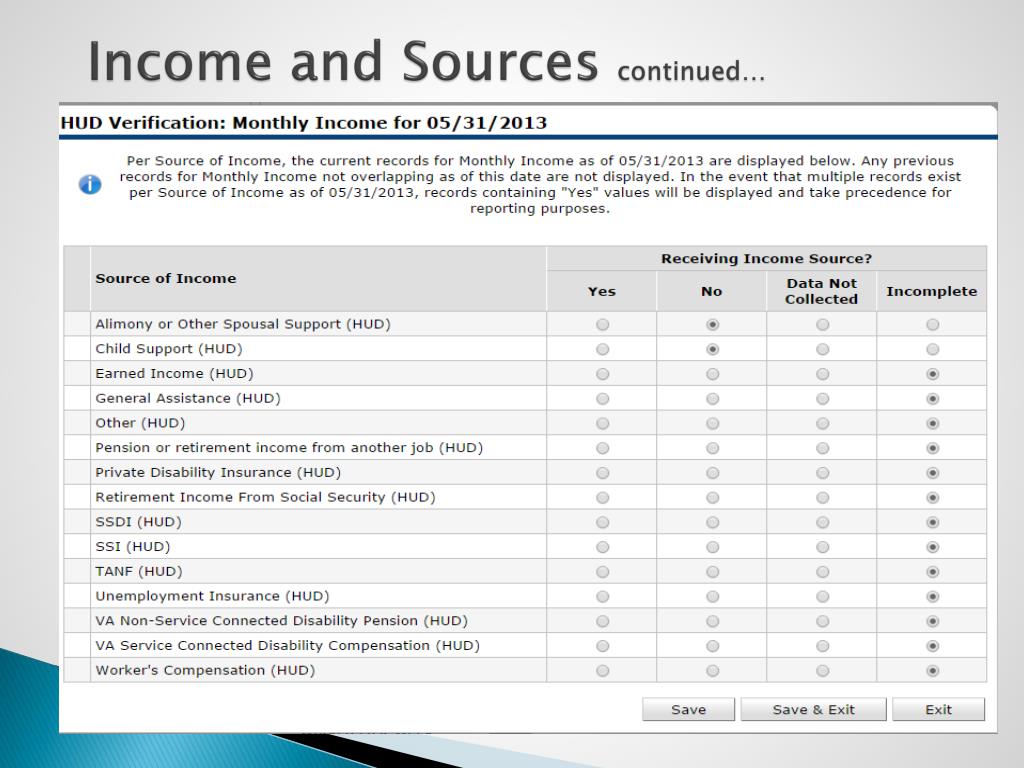Click the Data Not Collected column header
Image resolution: width=1024 pixels, height=768 pixels.
pyautogui.click(x=822, y=291)
